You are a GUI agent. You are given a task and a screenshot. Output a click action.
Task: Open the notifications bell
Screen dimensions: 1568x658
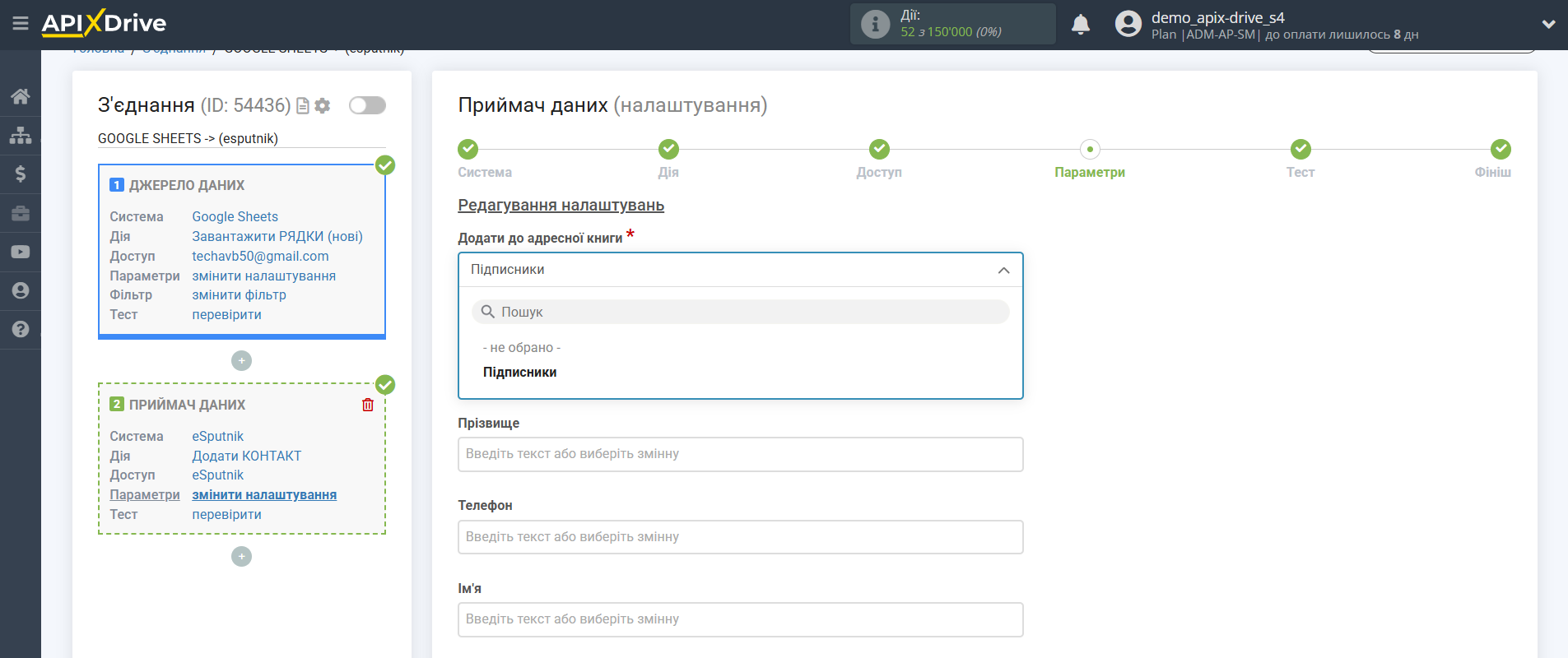coord(1081,24)
